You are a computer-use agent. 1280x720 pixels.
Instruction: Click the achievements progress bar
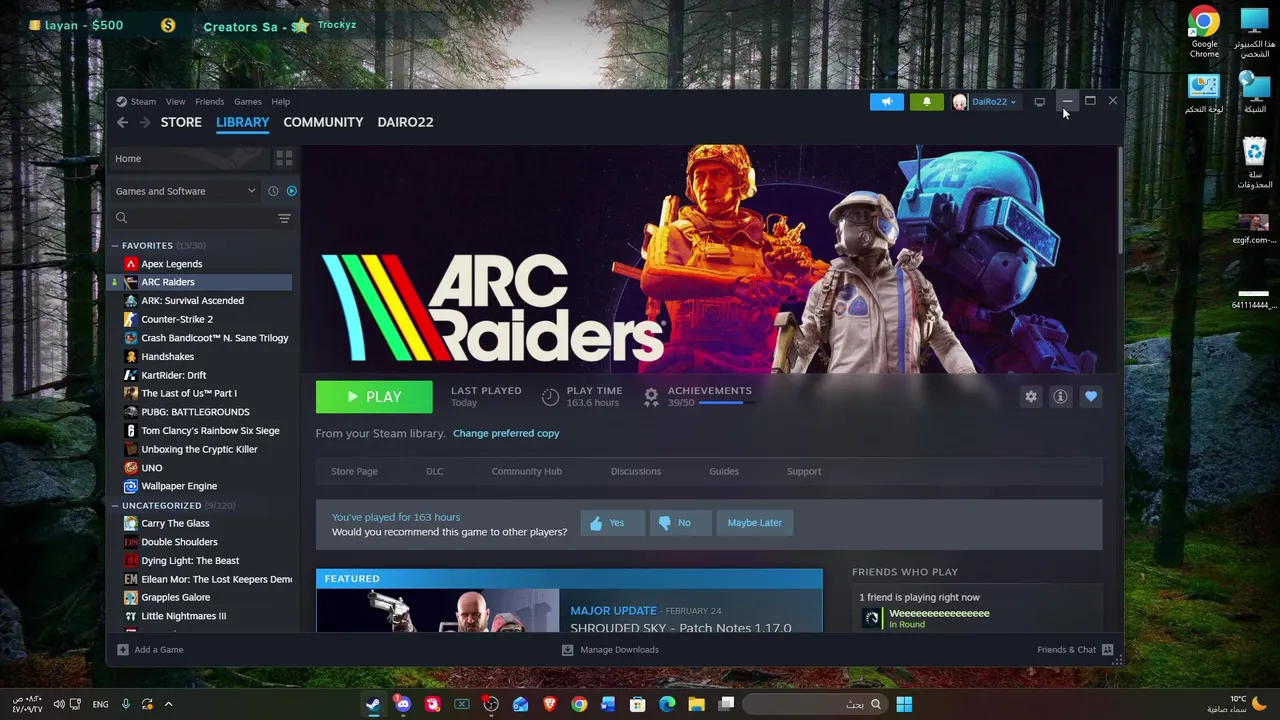[x=726, y=403]
